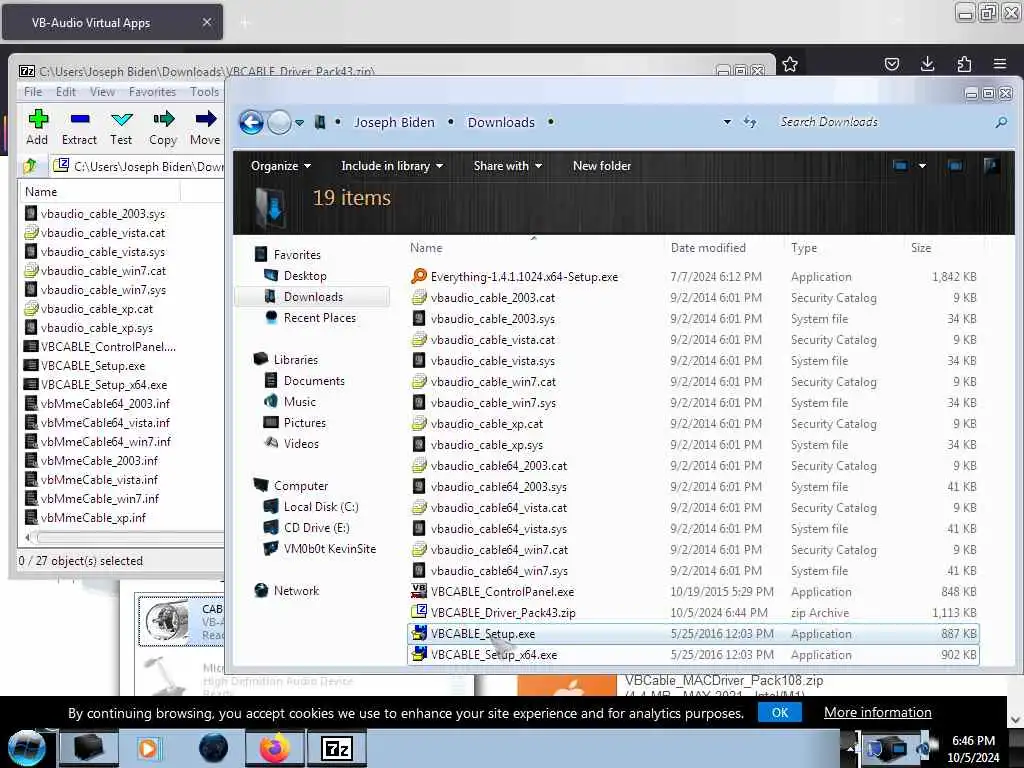Open the 7-Zip View menu

pyautogui.click(x=103, y=92)
